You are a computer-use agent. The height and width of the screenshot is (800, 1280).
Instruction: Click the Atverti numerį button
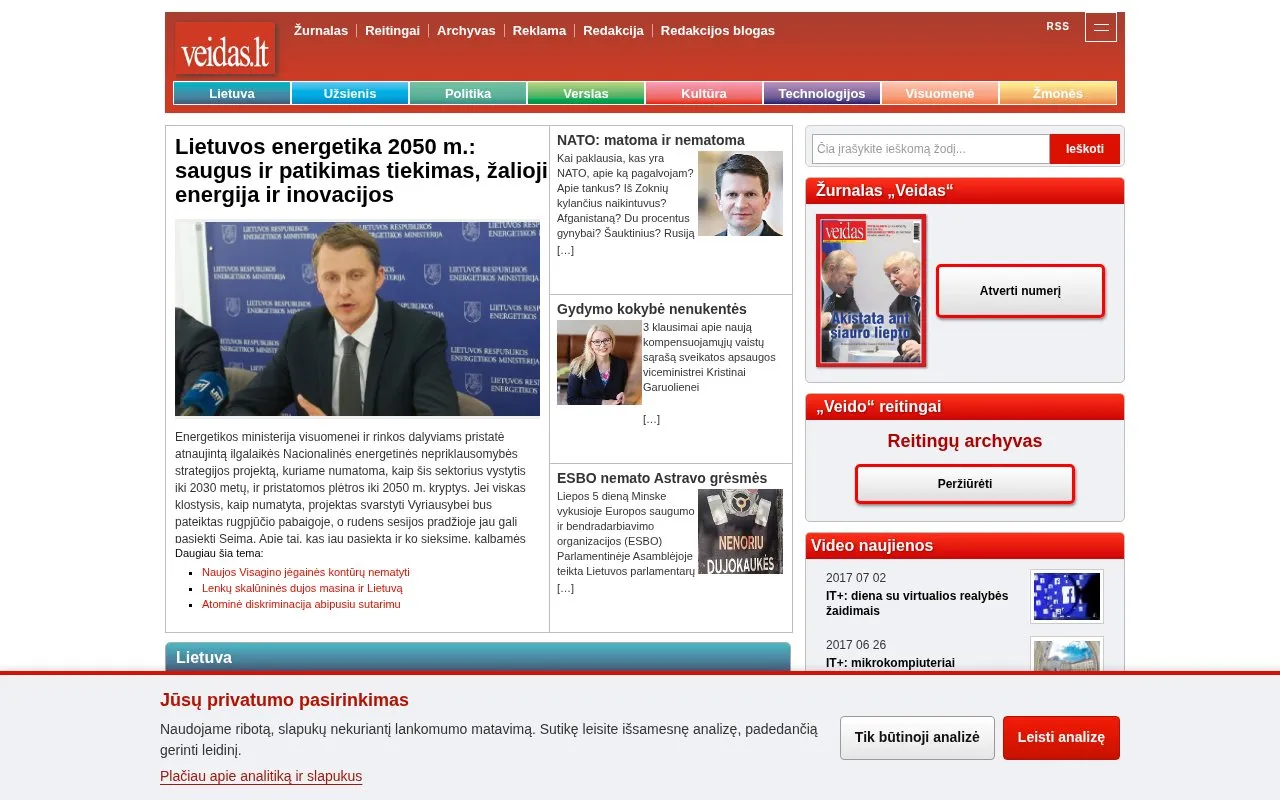pyautogui.click(x=1020, y=291)
